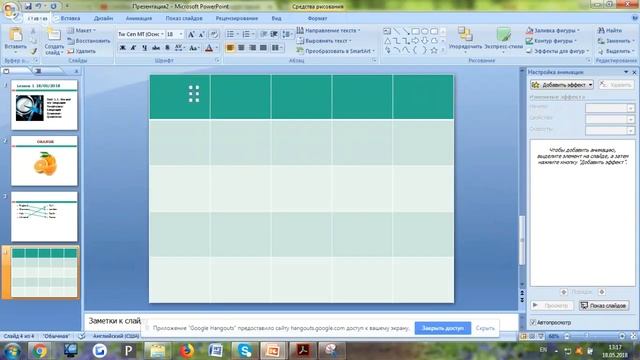Click the Удалить slide button
This screenshot has height=360, width=640.
coord(82,51)
